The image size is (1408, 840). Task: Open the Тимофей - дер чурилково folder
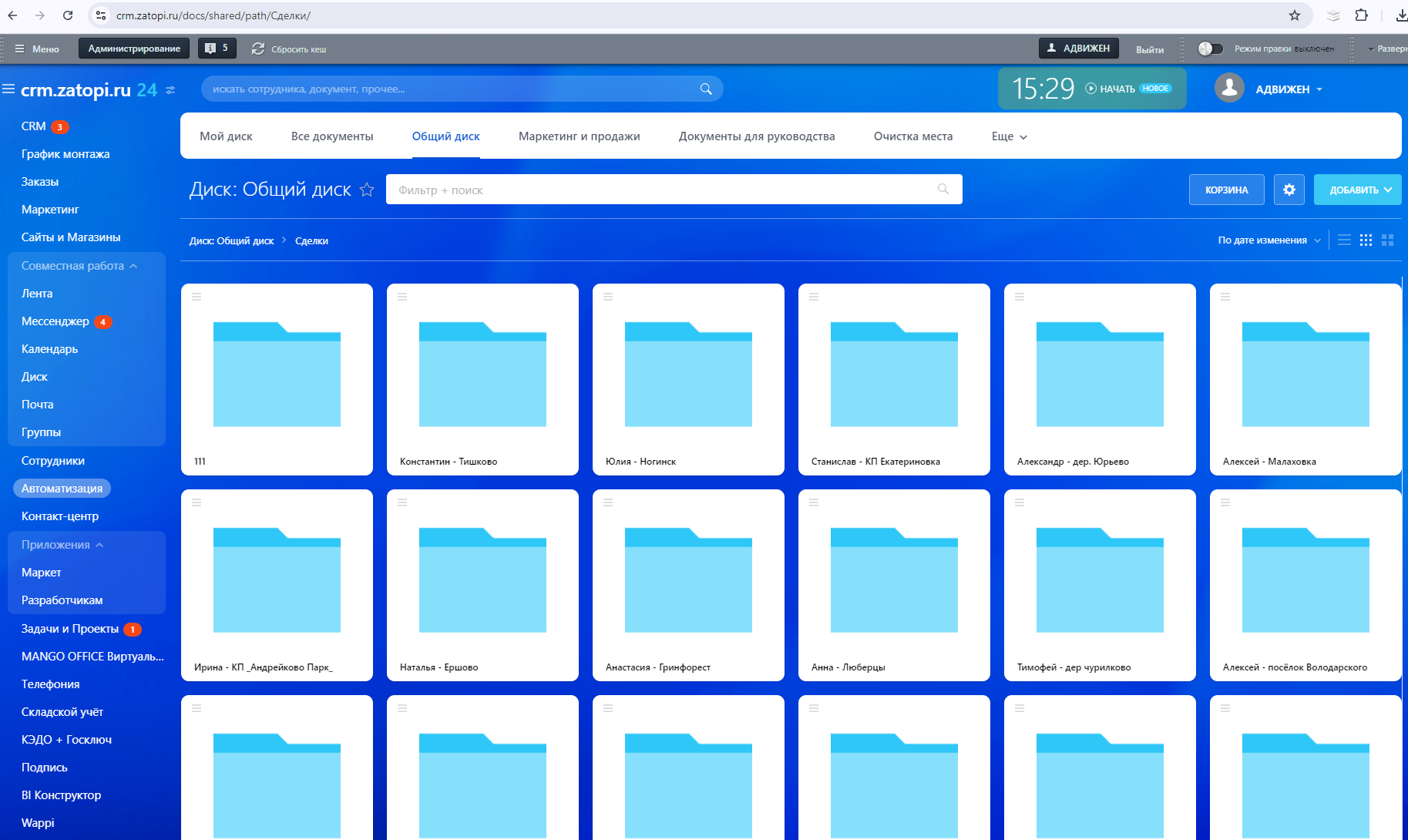tap(1100, 585)
